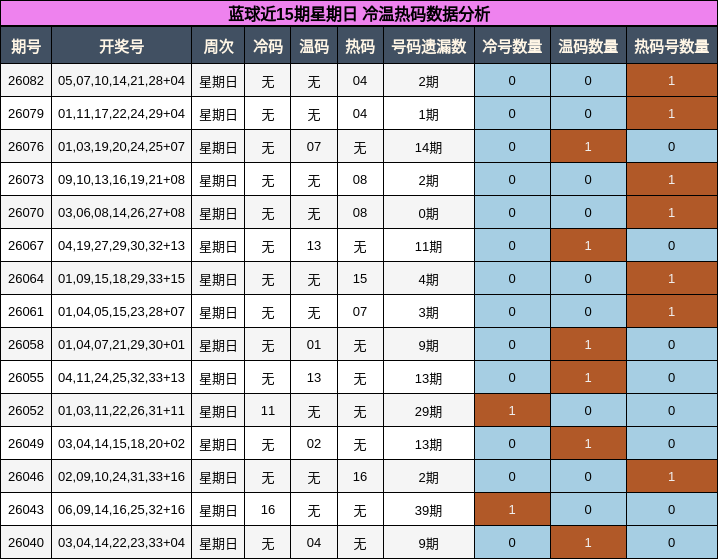The image size is (718, 559).
Task: Select the 热码 column header
Action: 360,45
